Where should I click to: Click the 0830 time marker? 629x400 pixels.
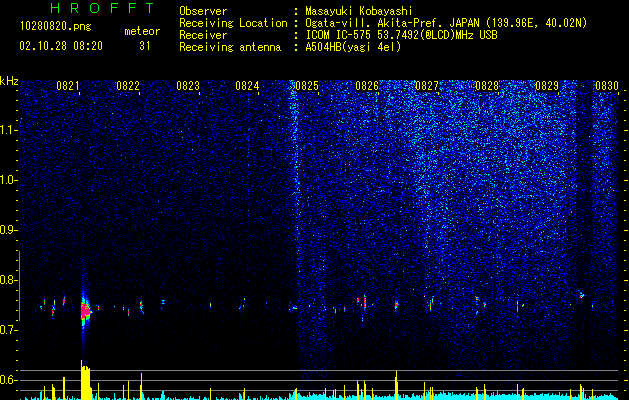[x=607, y=86]
